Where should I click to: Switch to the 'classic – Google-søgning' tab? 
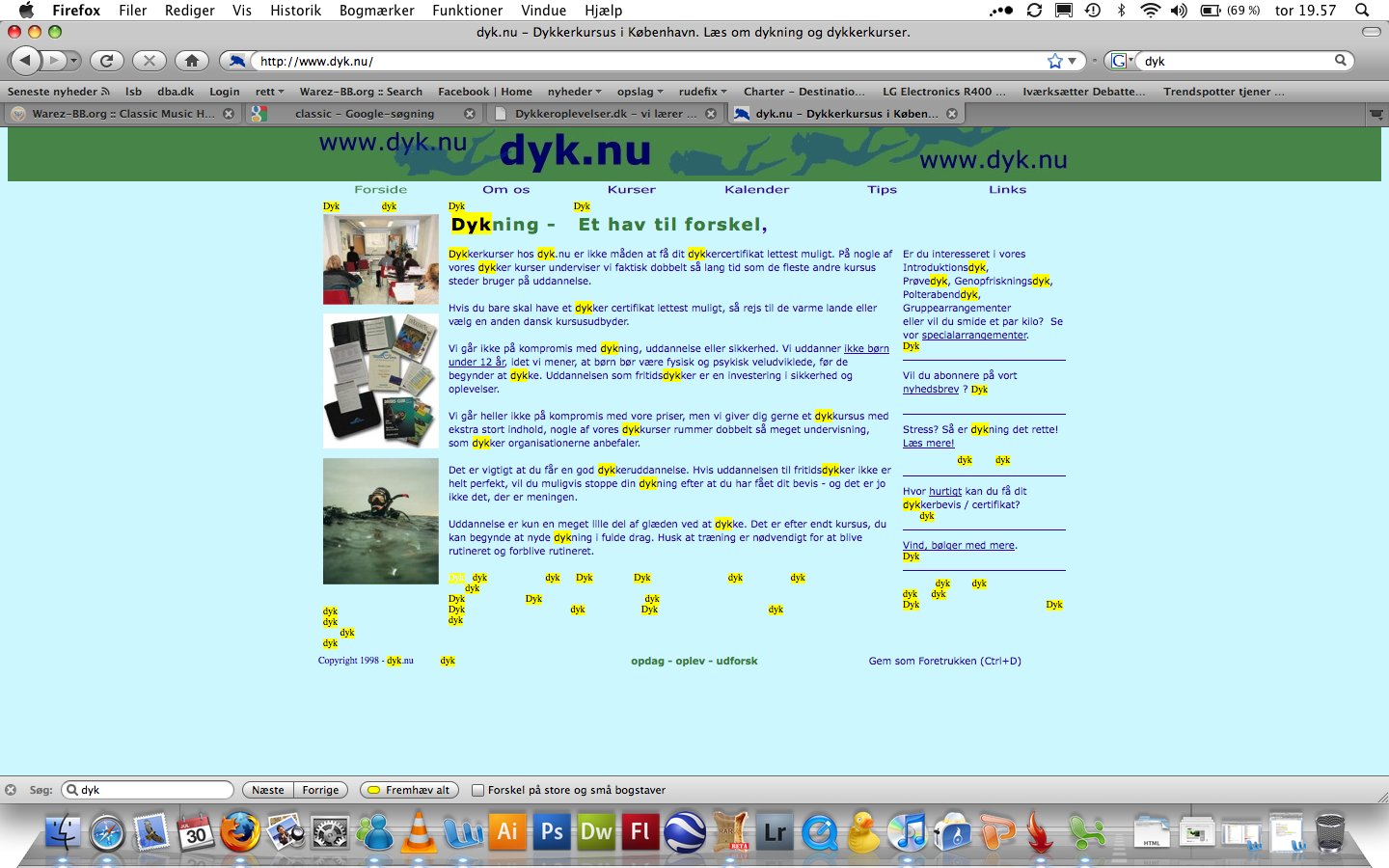click(x=365, y=114)
